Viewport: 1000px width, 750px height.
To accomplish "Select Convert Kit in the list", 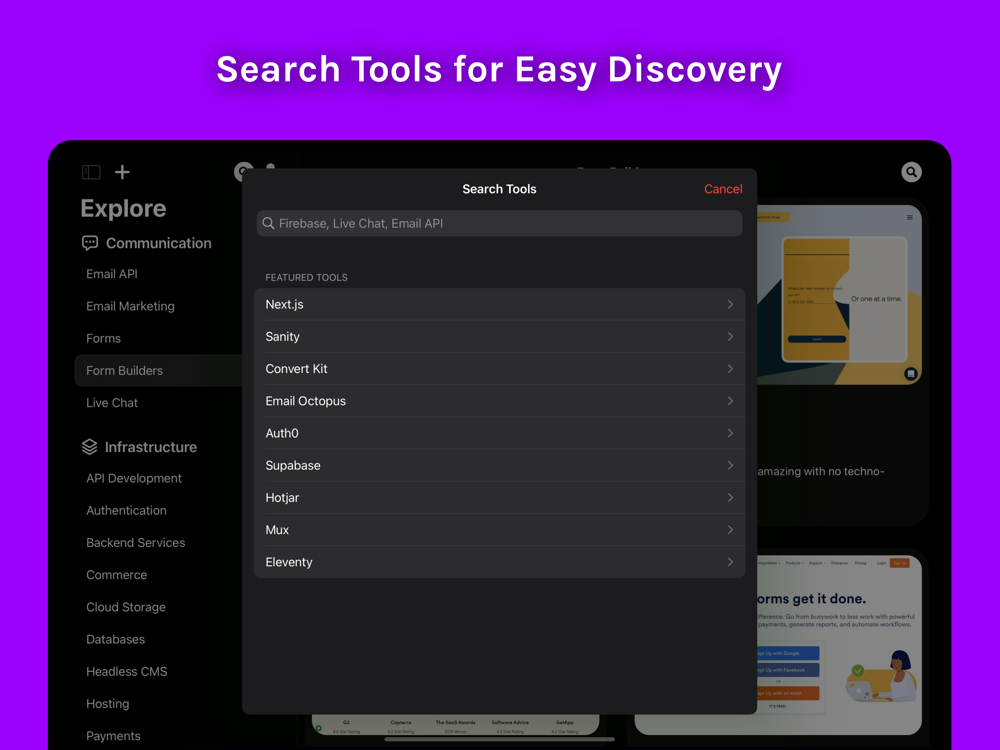I will point(499,369).
